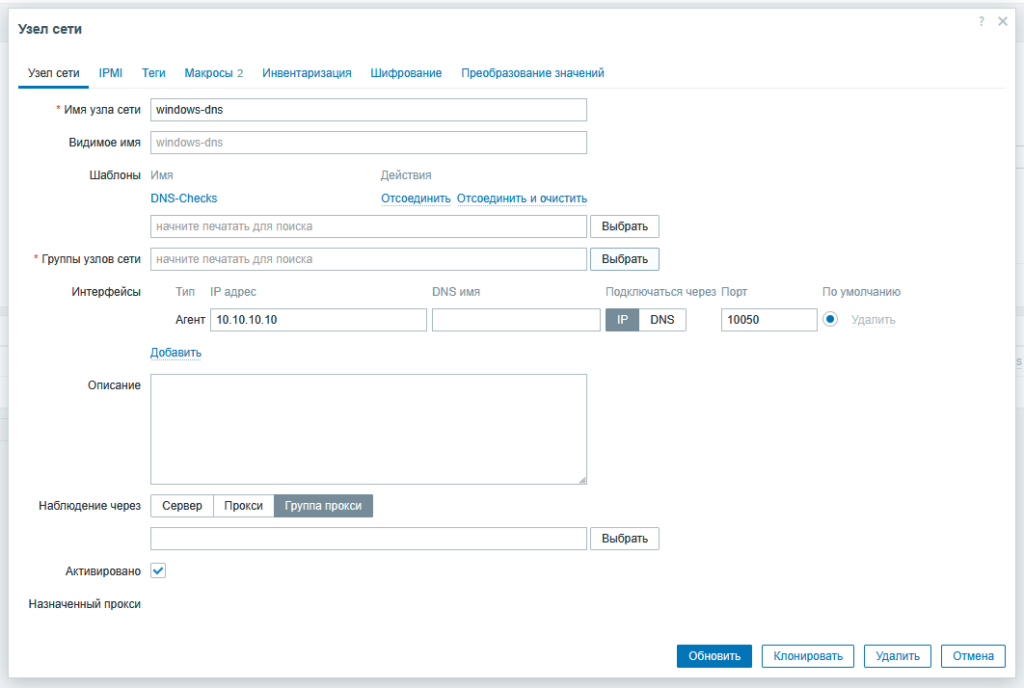The image size is (1024, 688).
Task: Select IP connection mode
Action: 621,320
